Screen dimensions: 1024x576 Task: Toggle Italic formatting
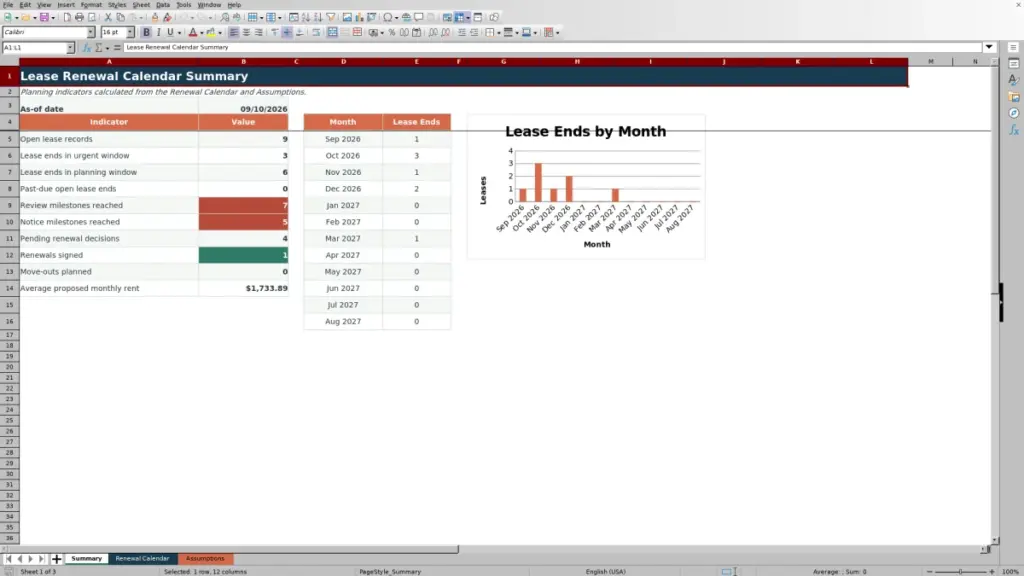[x=158, y=32]
